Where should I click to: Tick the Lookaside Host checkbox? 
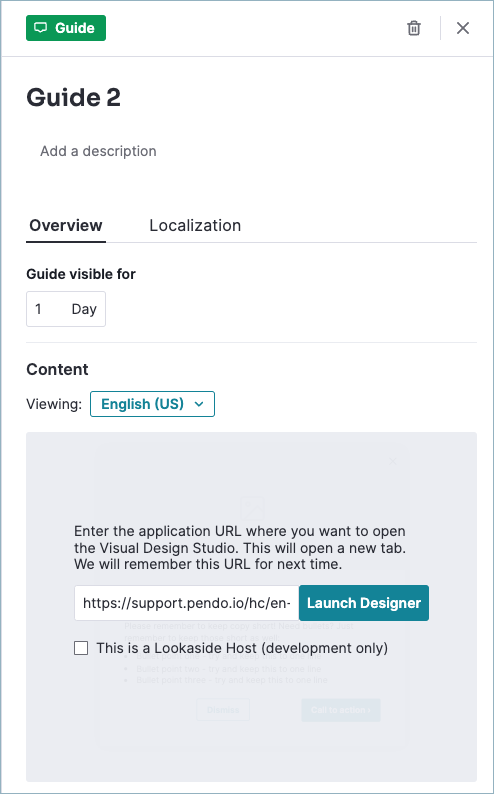click(81, 648)
